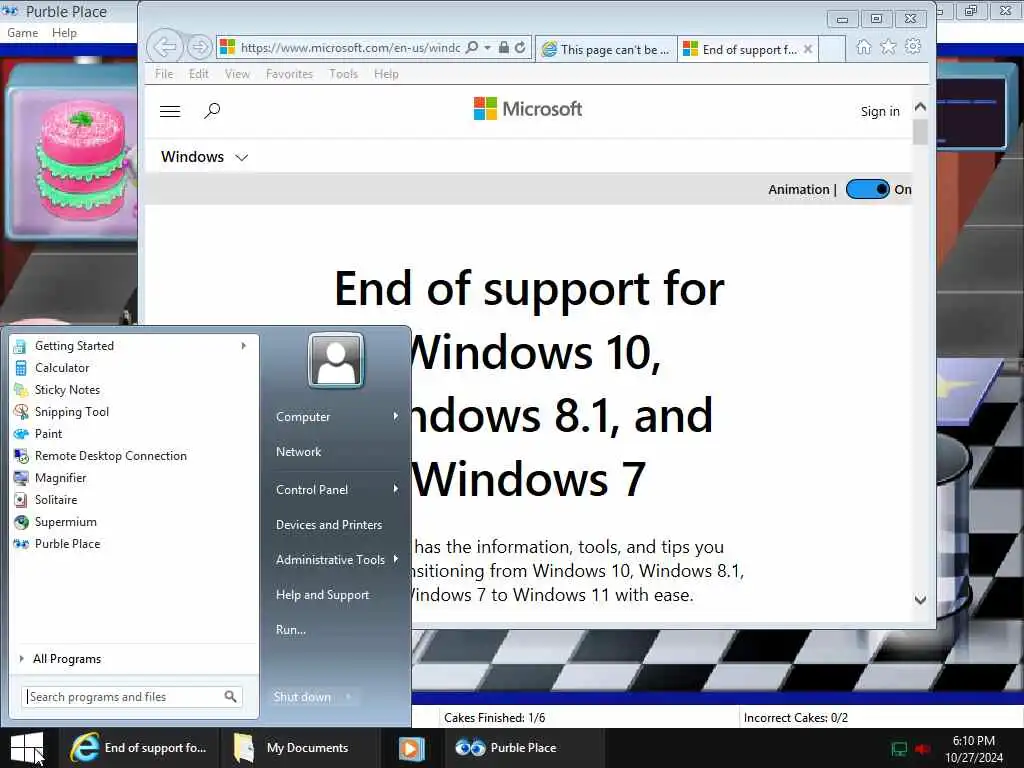Click the search magnifier in address bar
The image size is (1024, 768).
click(x=472, y=47)
